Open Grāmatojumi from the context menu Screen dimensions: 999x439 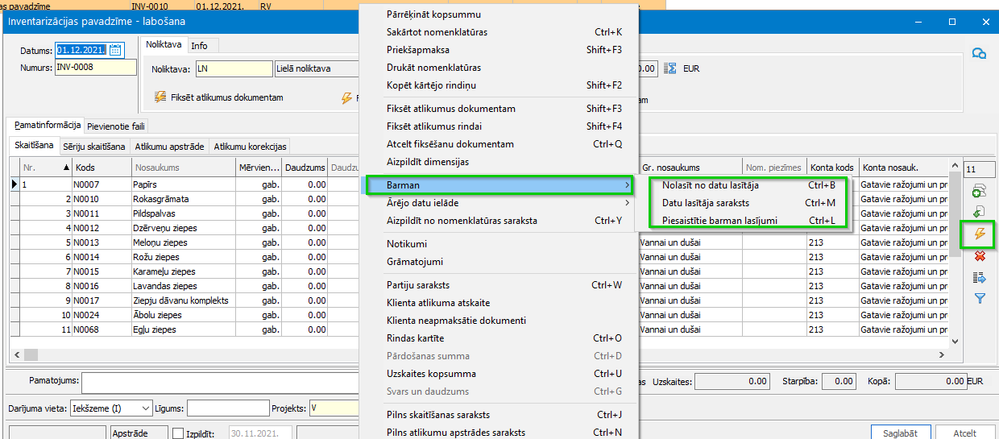pos(498,261)
